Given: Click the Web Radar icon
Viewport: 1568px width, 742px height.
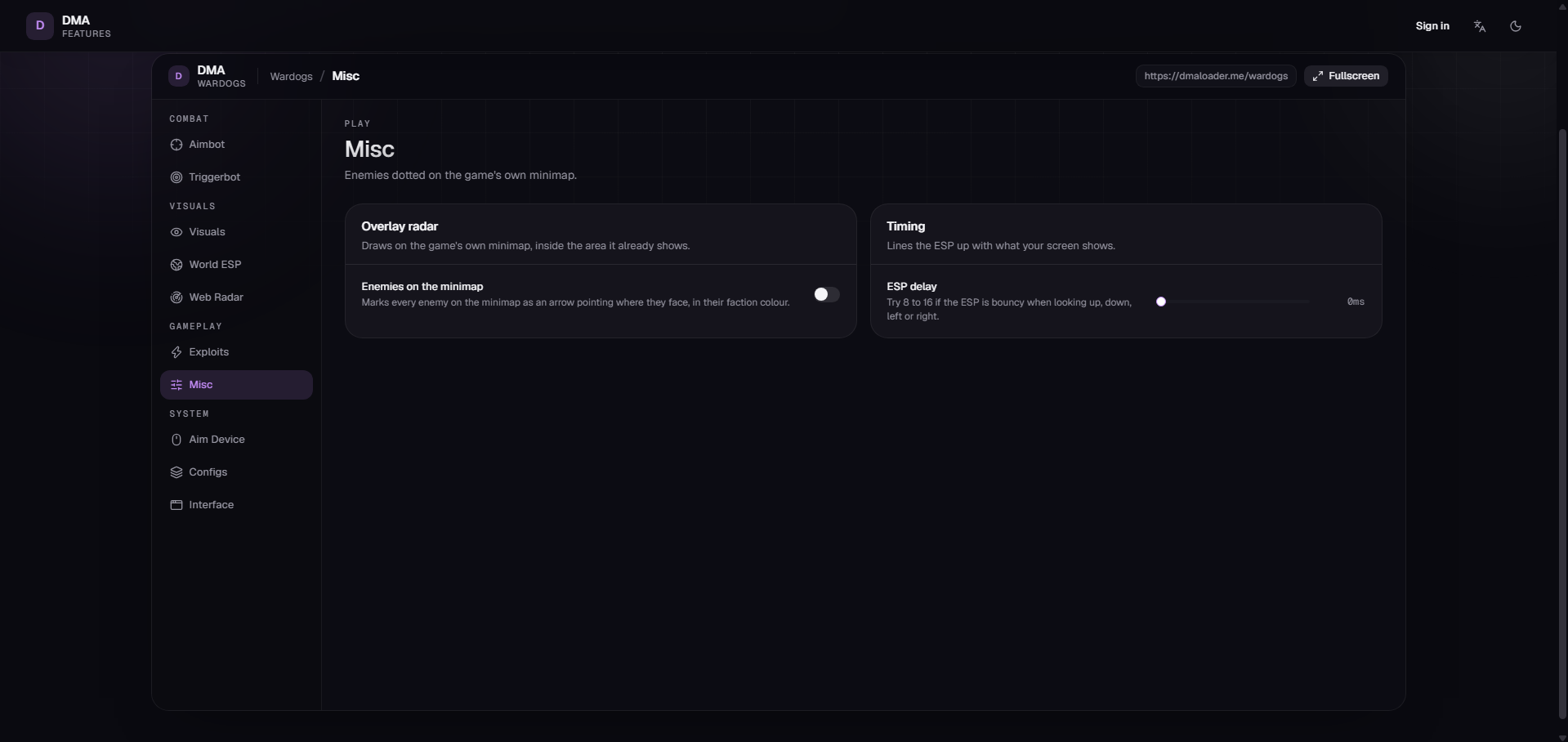Looking at the screenshot, I should pyautogui.click(x=176, y=297).
